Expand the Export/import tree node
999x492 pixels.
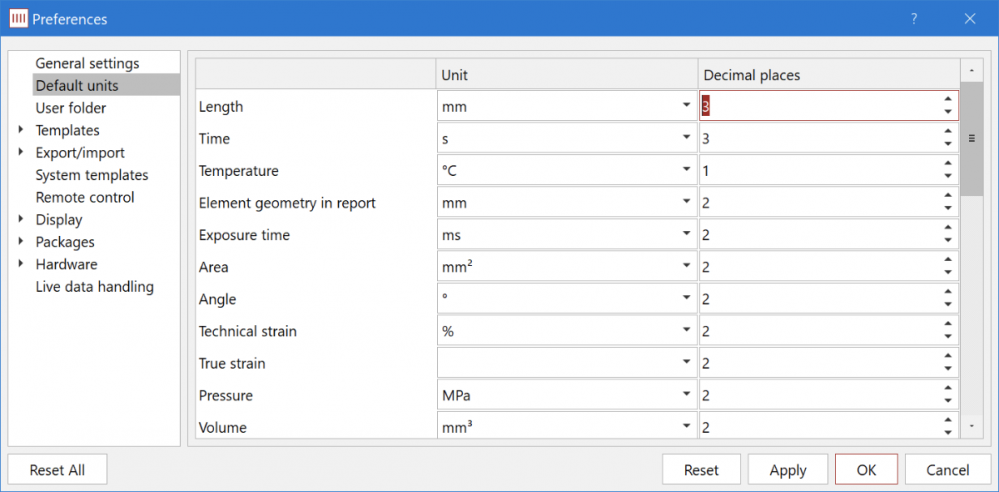pyautogui.click(x=20, y=152)
